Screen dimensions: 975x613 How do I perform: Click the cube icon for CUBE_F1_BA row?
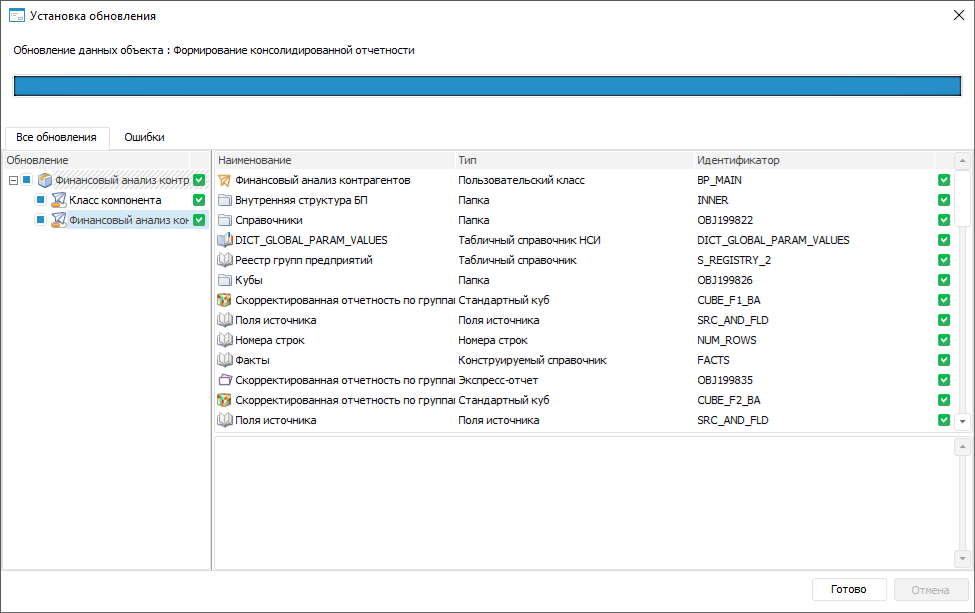[224, 300]
